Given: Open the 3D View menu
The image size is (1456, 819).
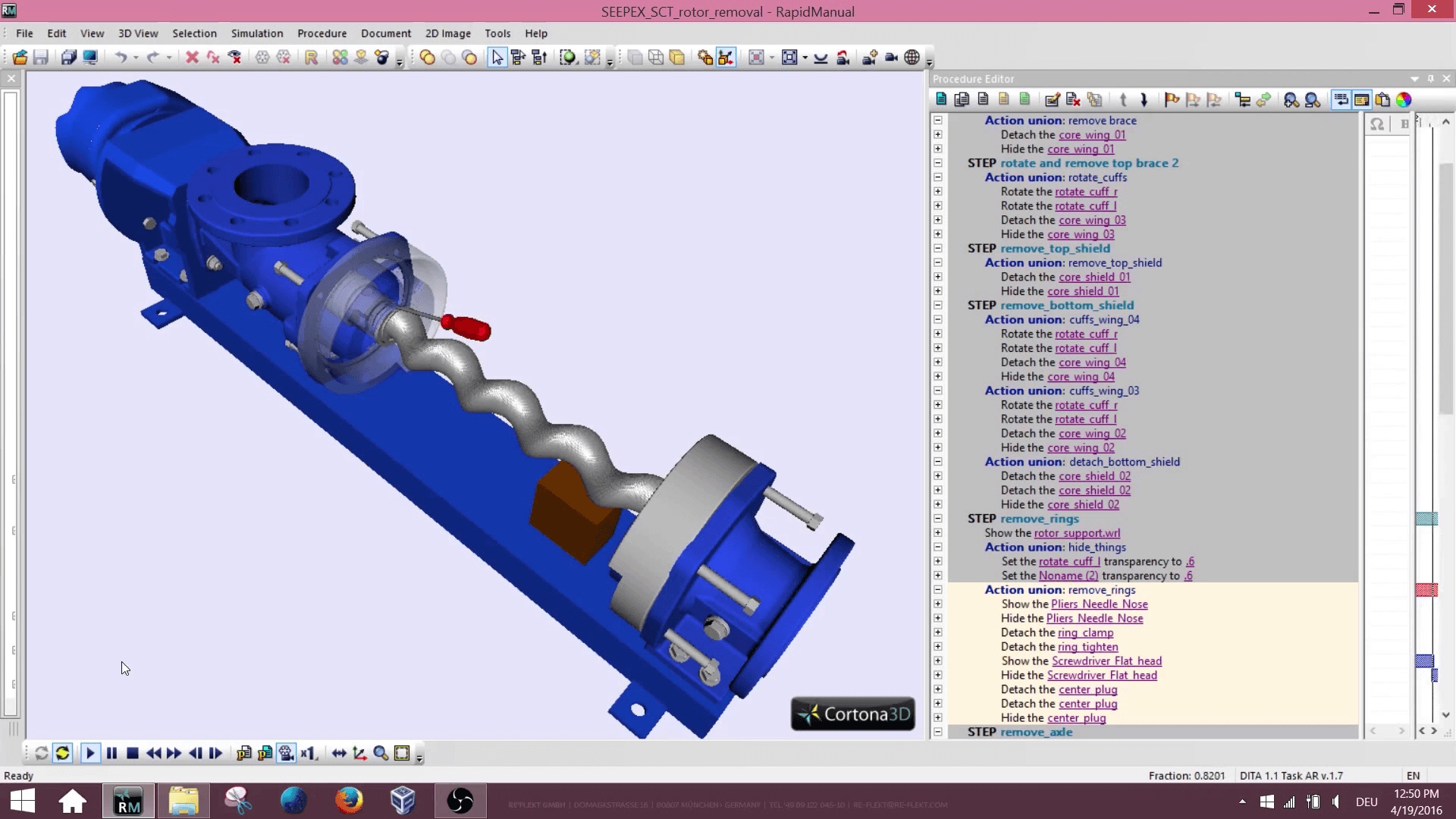Looking at the screenshot, I should (137, 33).
